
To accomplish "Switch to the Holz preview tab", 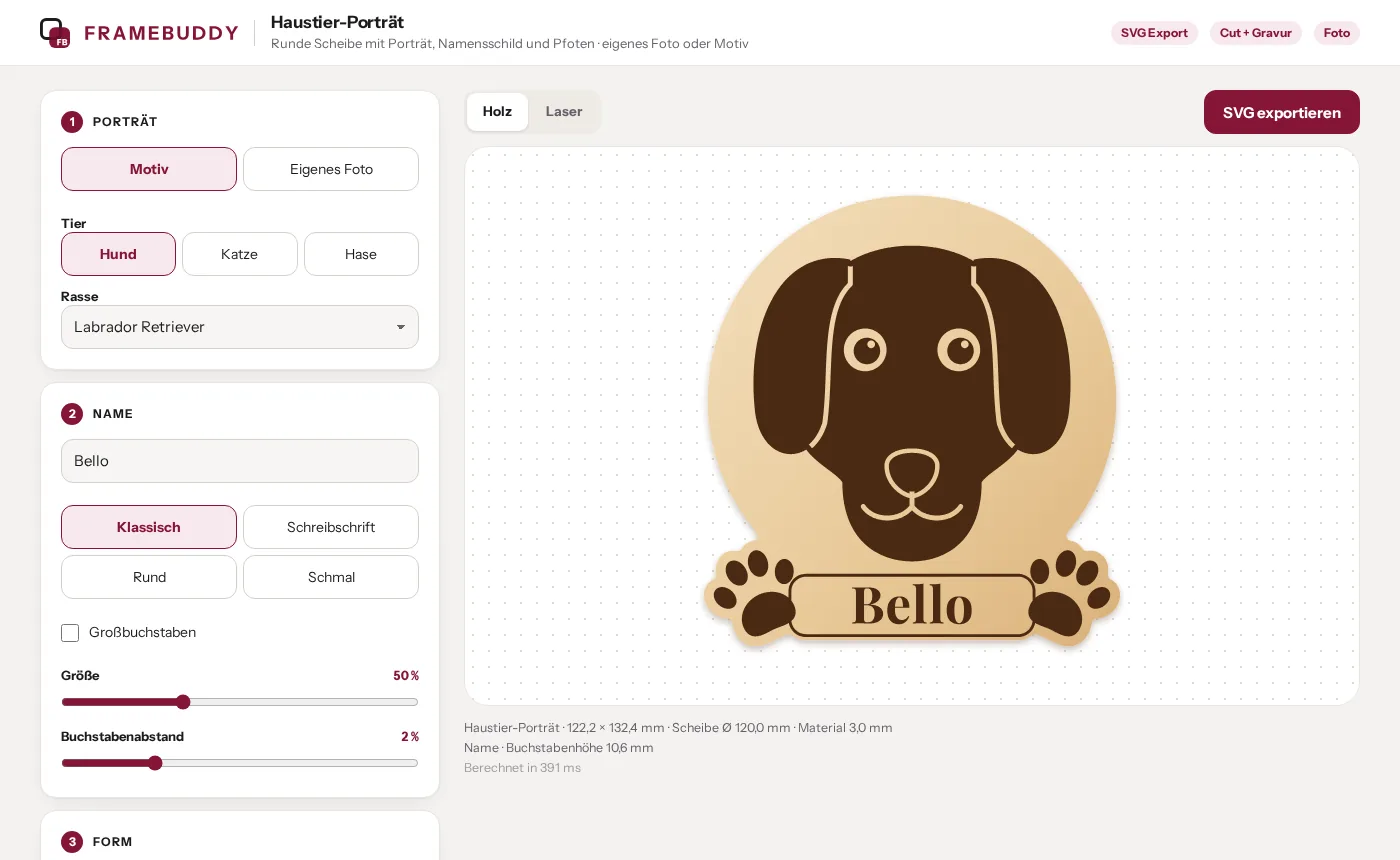I will pyautogui.click(x=497, y=112).
